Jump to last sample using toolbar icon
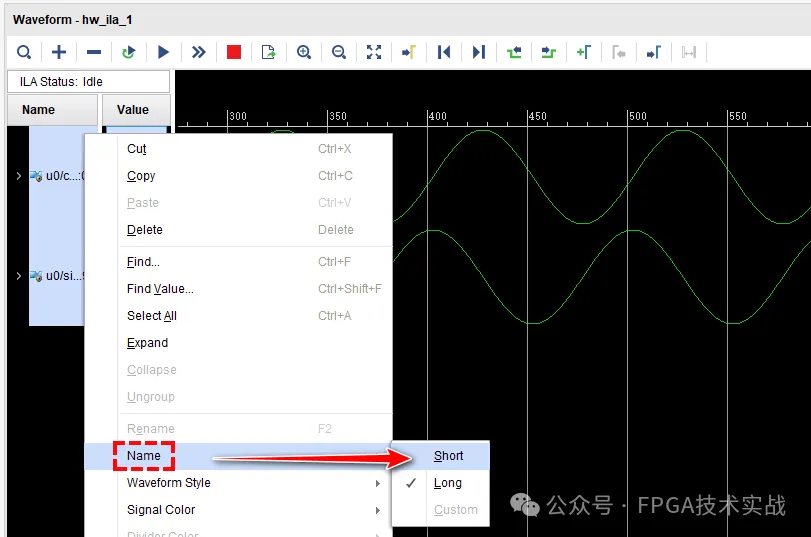811x537 pixels. [479, 52]
